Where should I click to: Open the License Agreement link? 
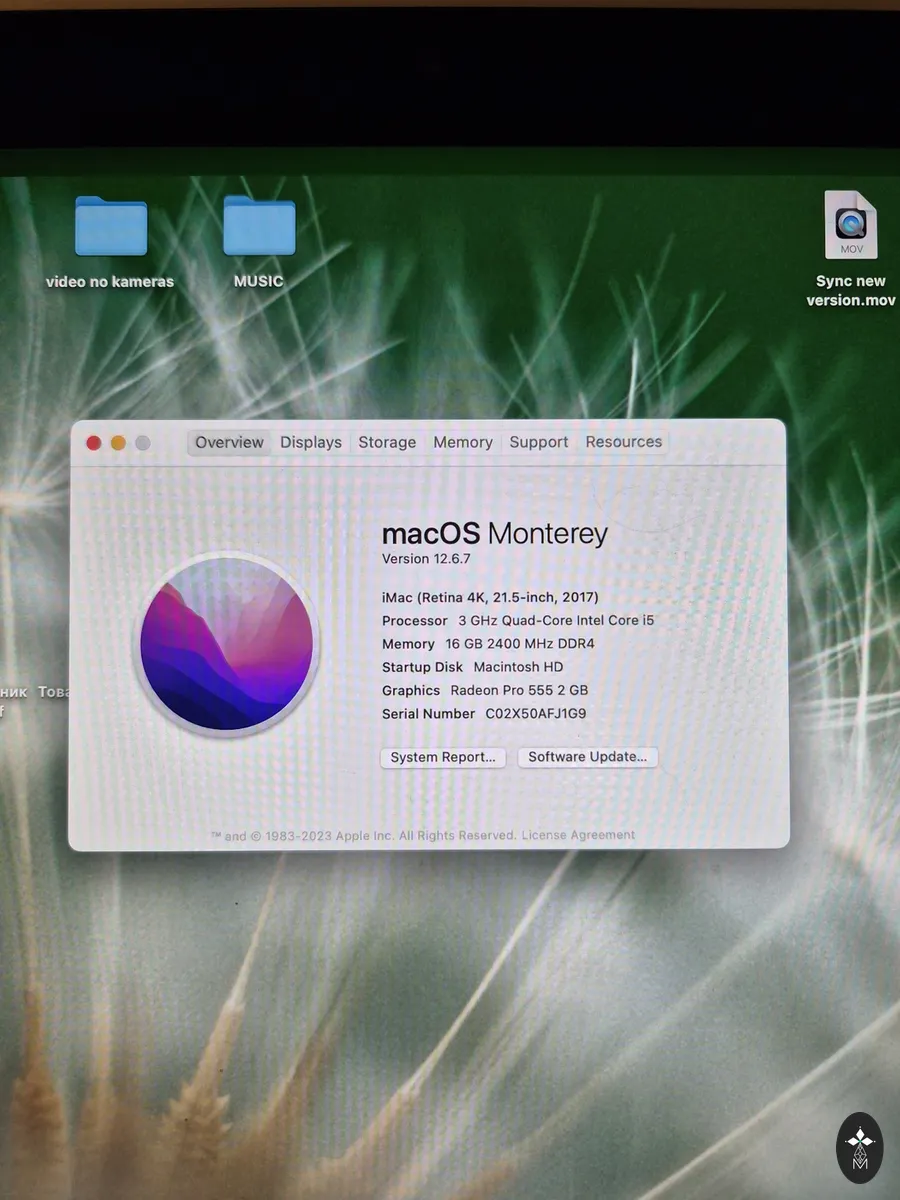click(578, 835)
